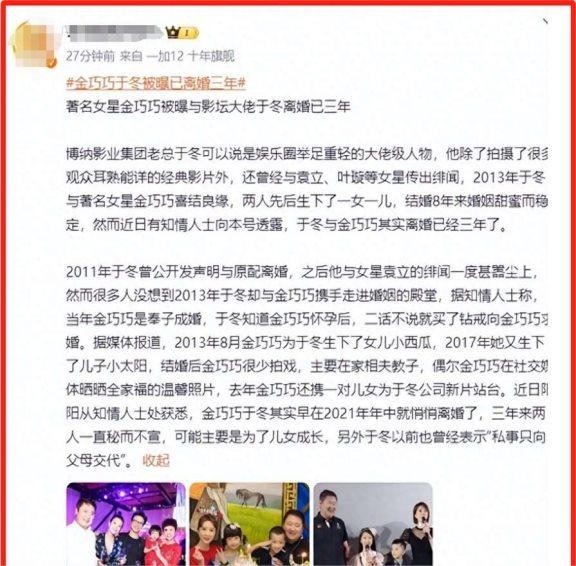Click the 来自 label before the device name

131,56
